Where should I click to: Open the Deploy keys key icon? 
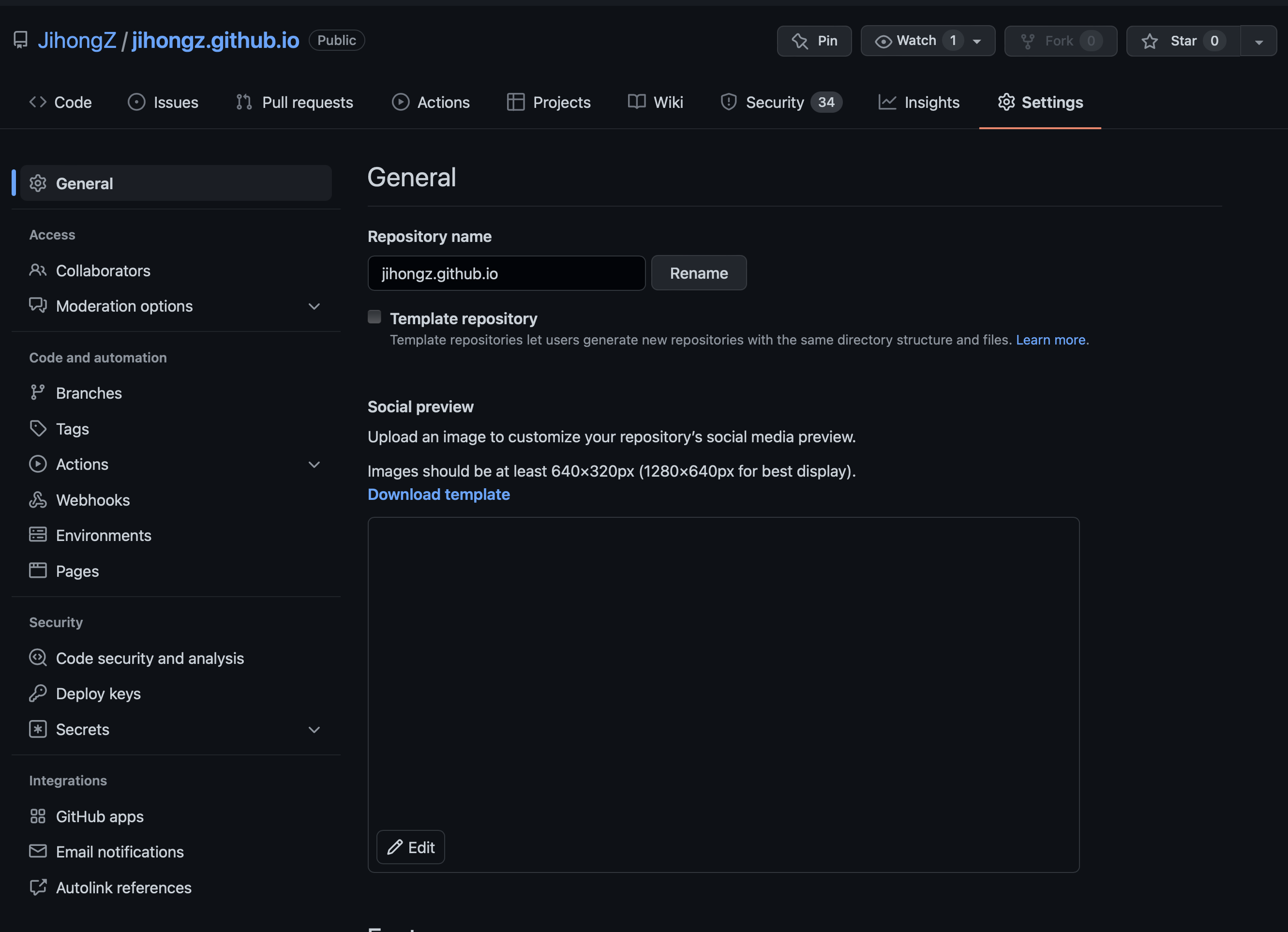37,693
